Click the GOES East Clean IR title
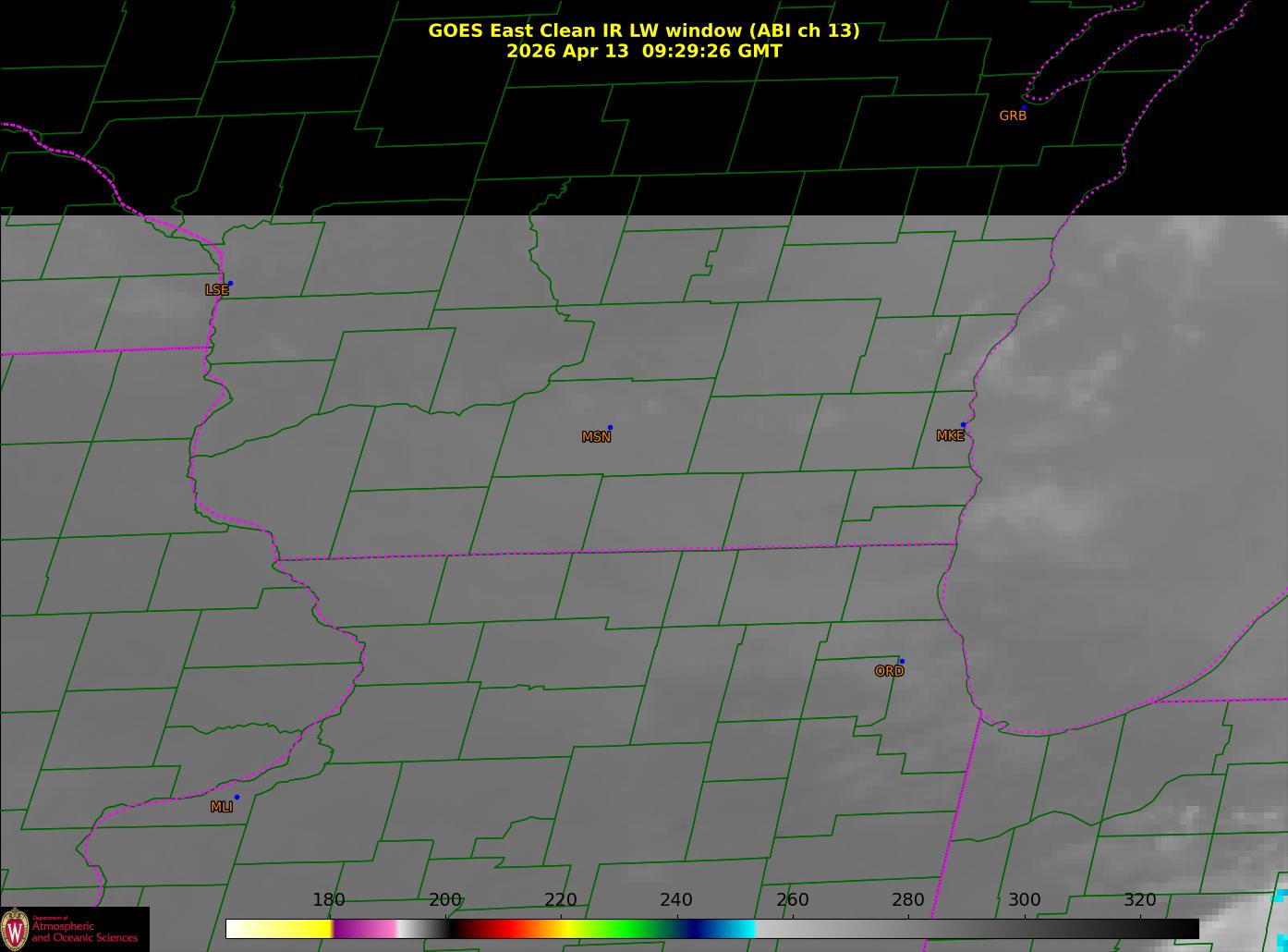Screen dimensions: 1288x952 click(x=643, y=31)
